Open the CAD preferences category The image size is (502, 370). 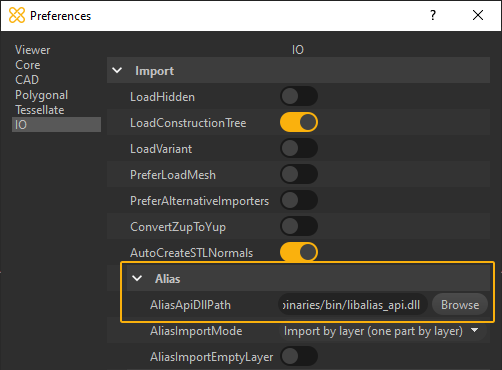pyautogui.click(x=27, y=80)
